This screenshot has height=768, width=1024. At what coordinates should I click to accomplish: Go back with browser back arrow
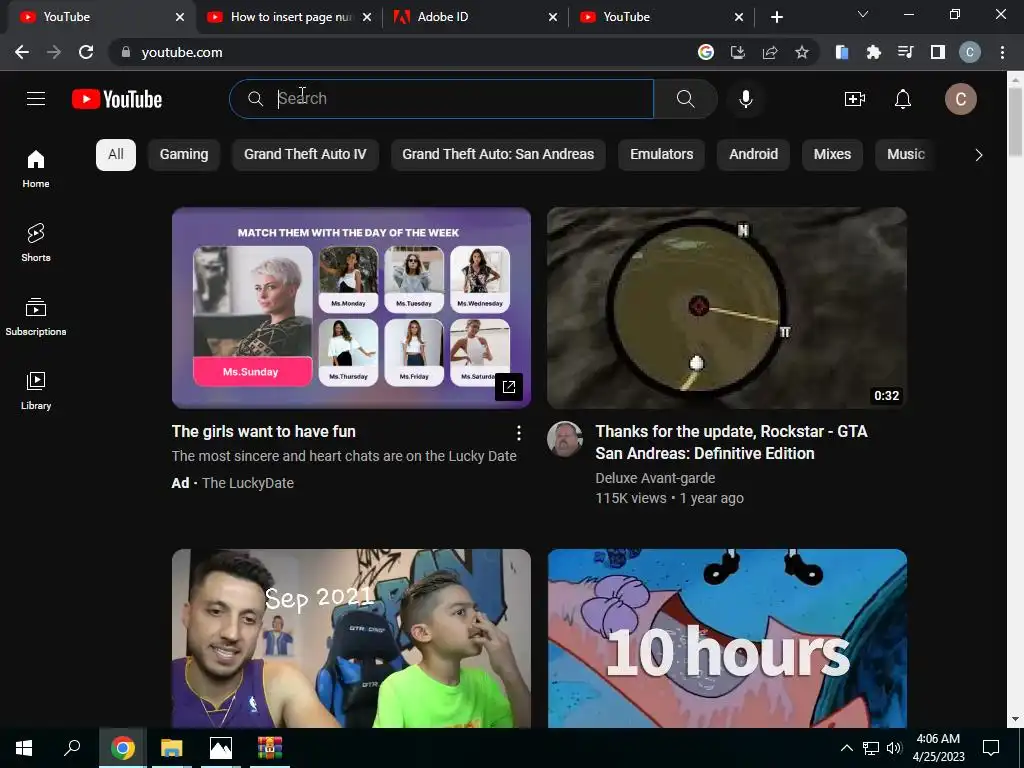pos(22,52)
